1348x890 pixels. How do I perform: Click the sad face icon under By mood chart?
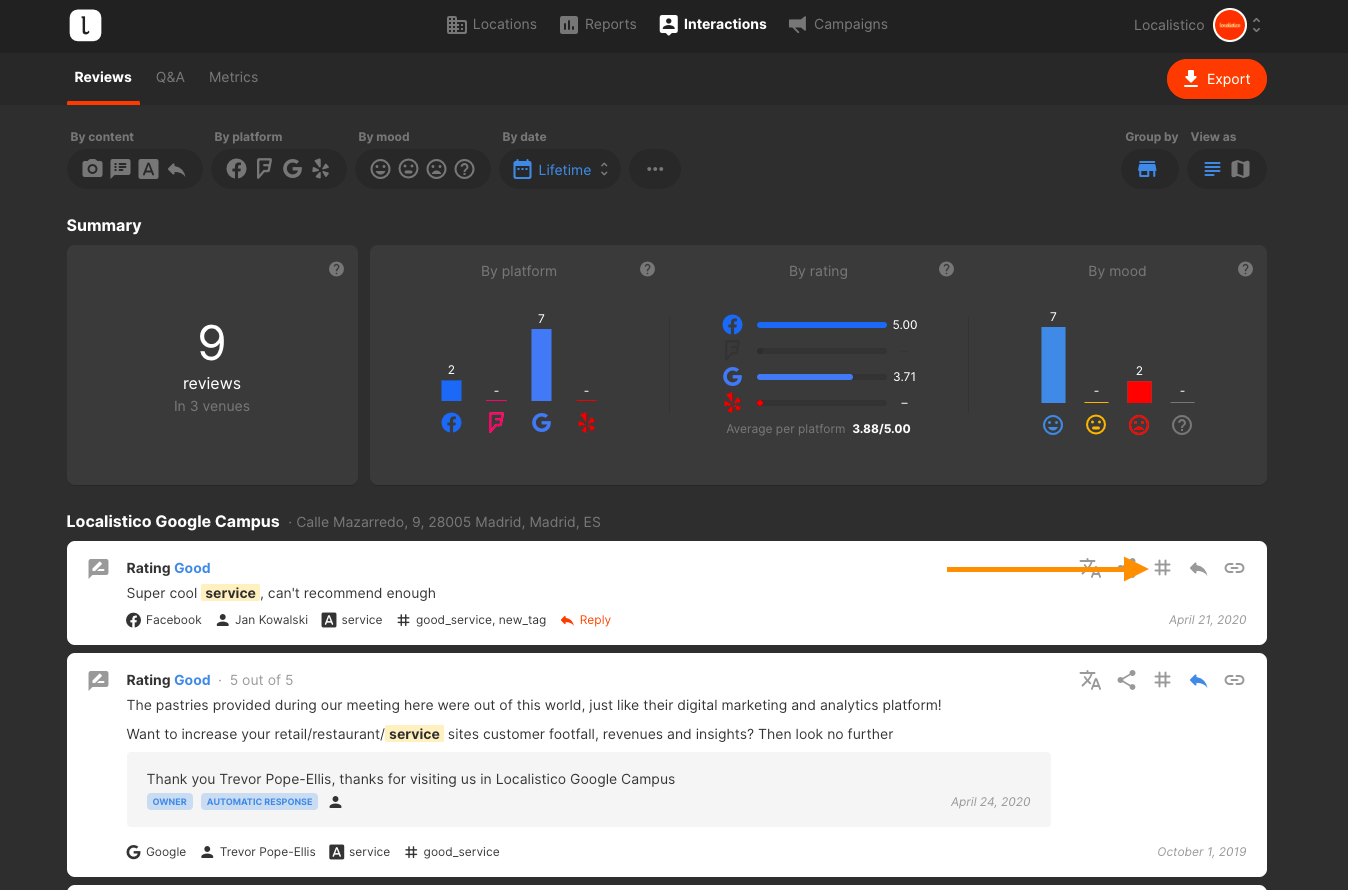(x=1139, y=425)
